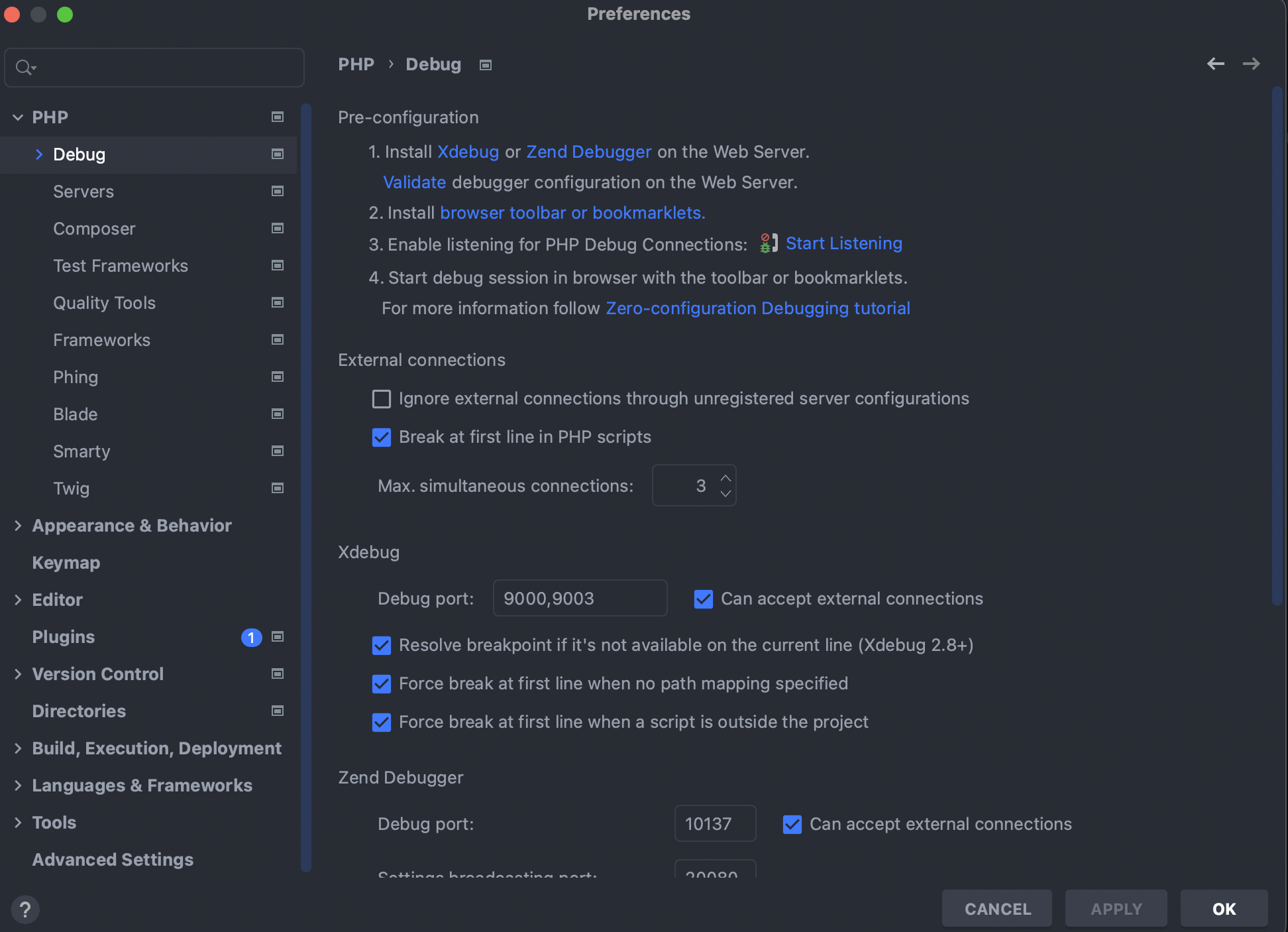Click the Start Listening bug icon

click(768, 243)
